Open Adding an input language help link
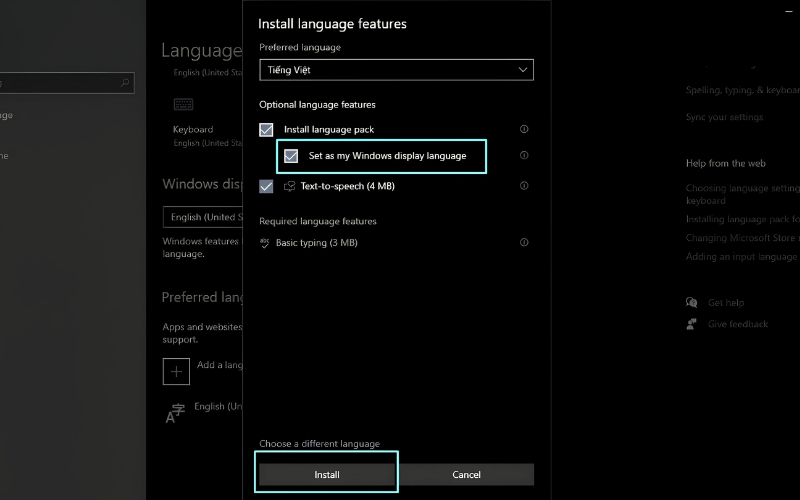The width and height of the screenshot is (800, 500). coord(741,257)
